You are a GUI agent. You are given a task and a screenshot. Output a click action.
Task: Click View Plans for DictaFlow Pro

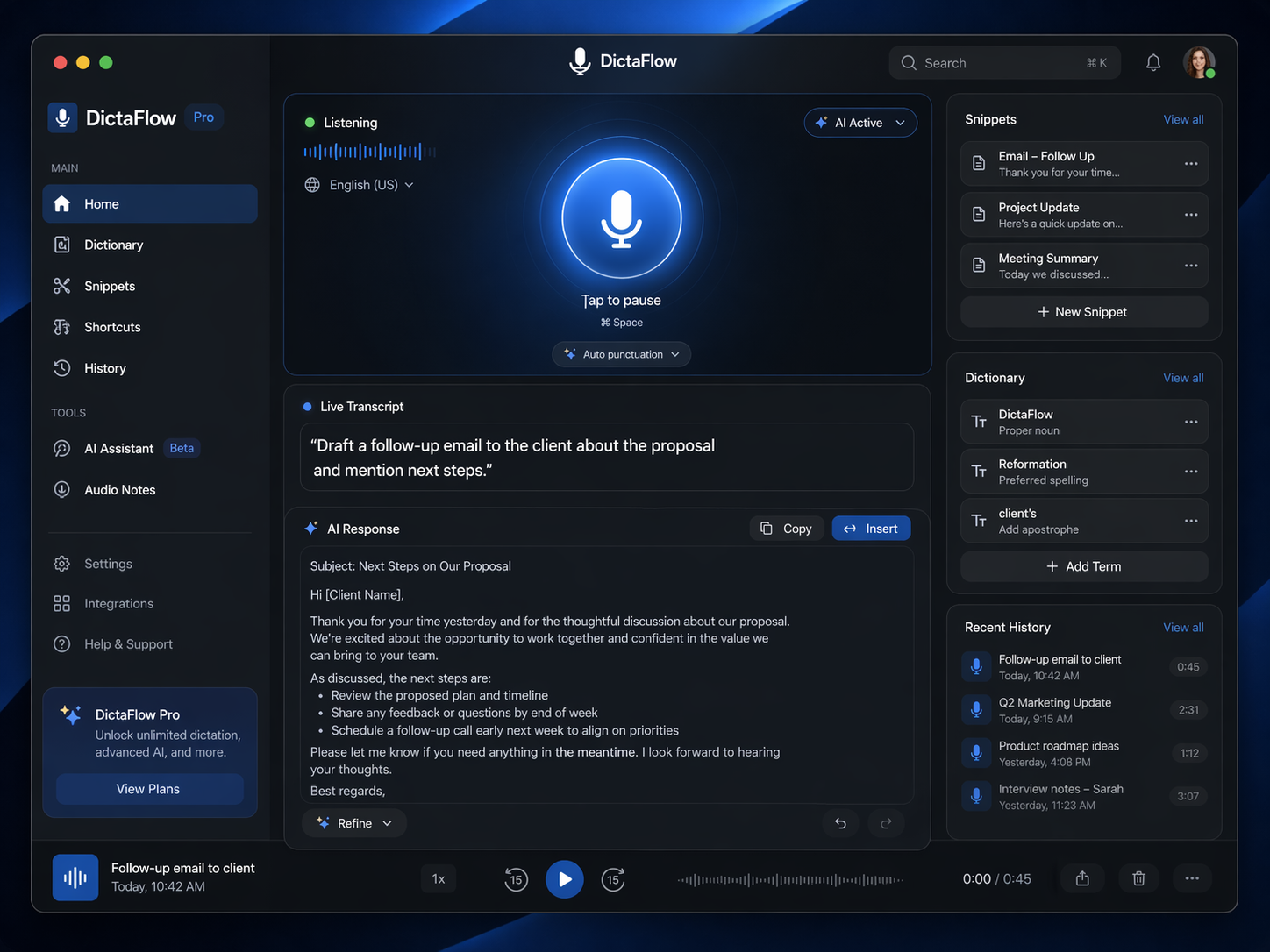150,789
